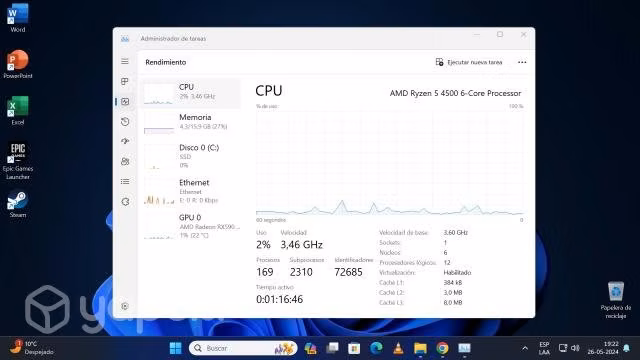Open the volume icon in system tray
Screen dimensions: 640x360
(x=576, y=348)
